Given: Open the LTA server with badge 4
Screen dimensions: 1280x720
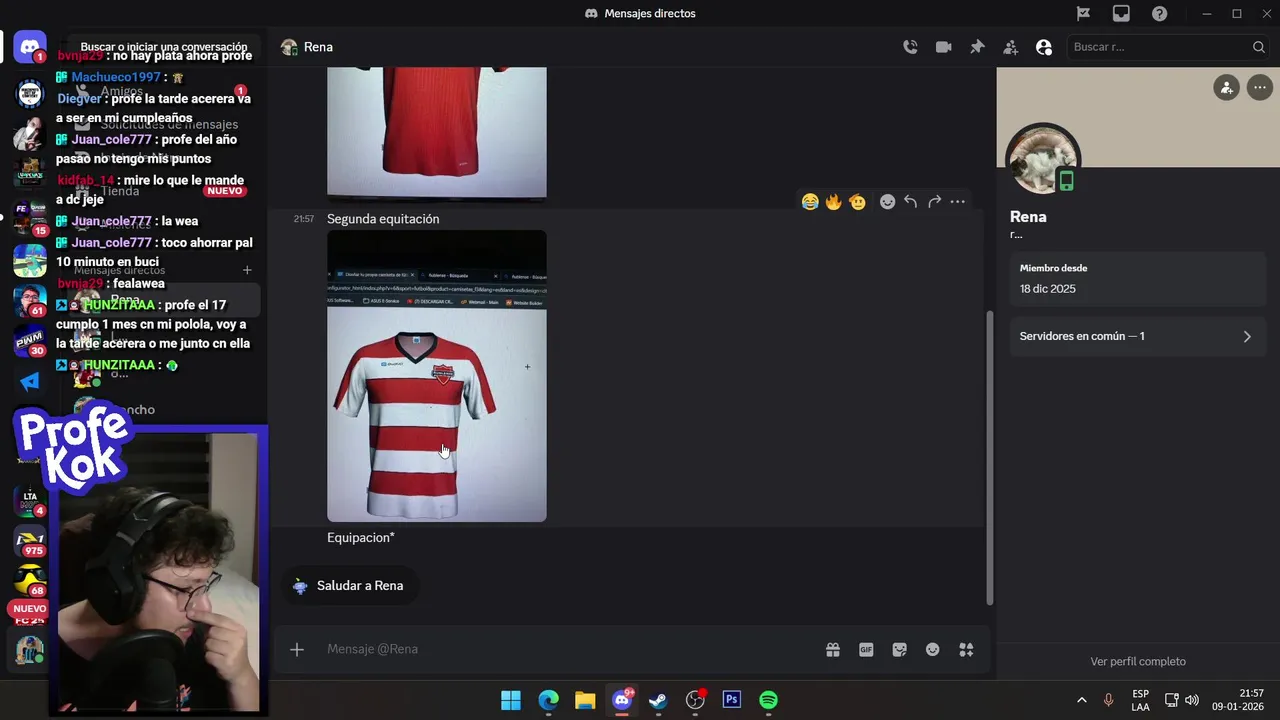Looking at the screenshot, I should [30, 499].
